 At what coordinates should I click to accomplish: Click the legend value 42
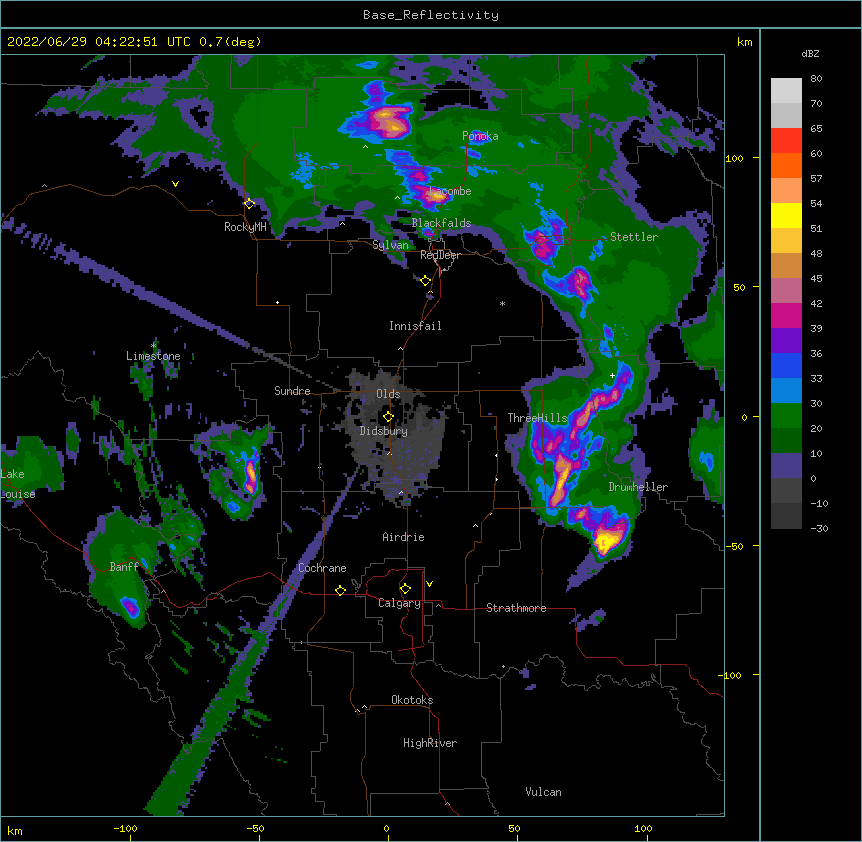(x=816, y=303)
